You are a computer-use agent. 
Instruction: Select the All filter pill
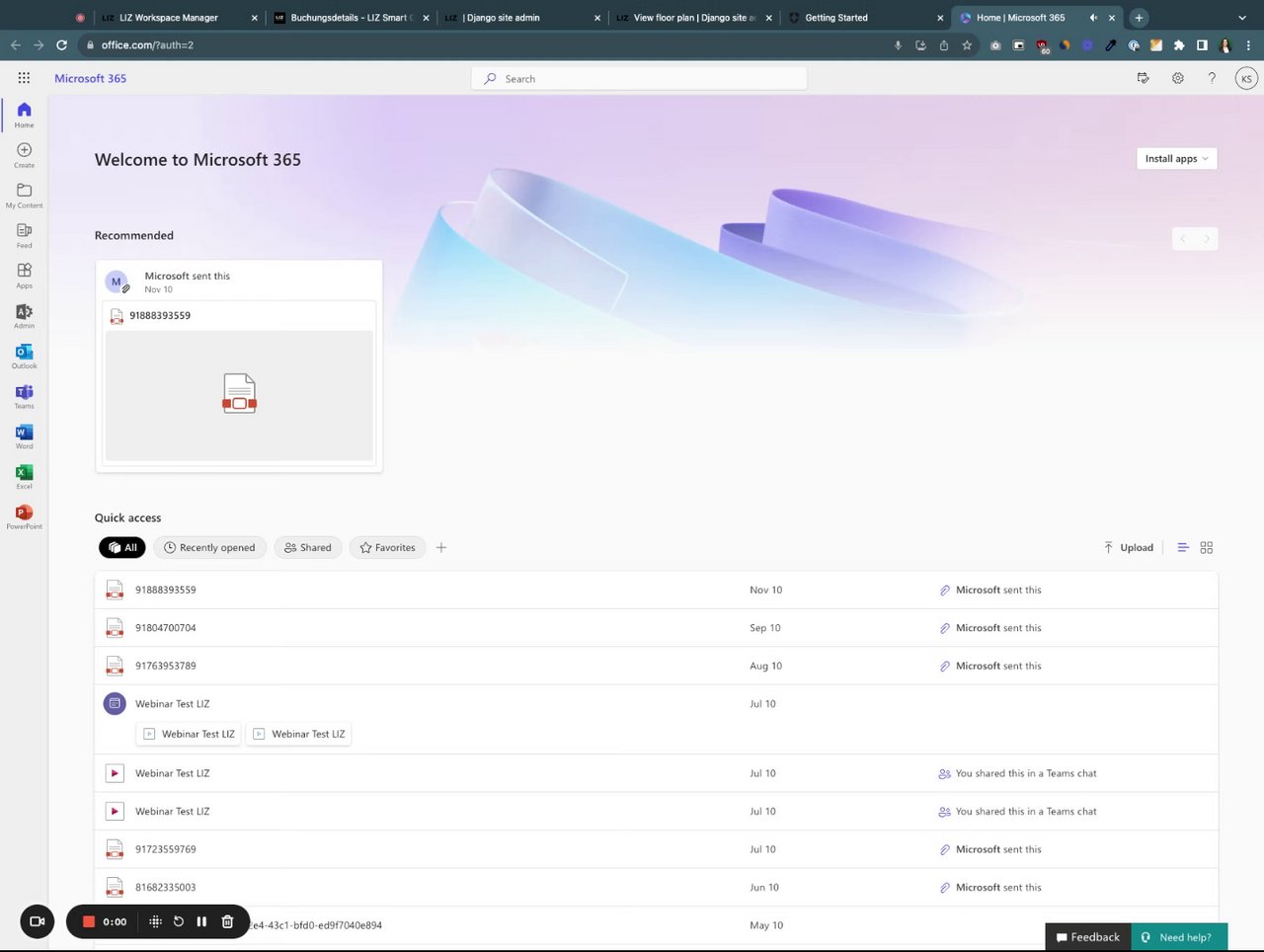[122, 547]
